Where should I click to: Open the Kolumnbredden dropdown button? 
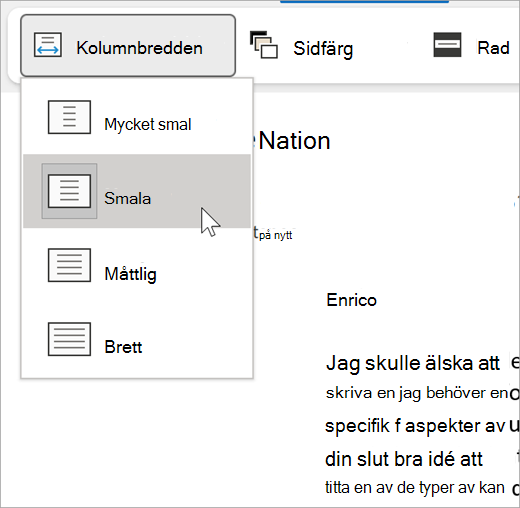tap(128, 46)
